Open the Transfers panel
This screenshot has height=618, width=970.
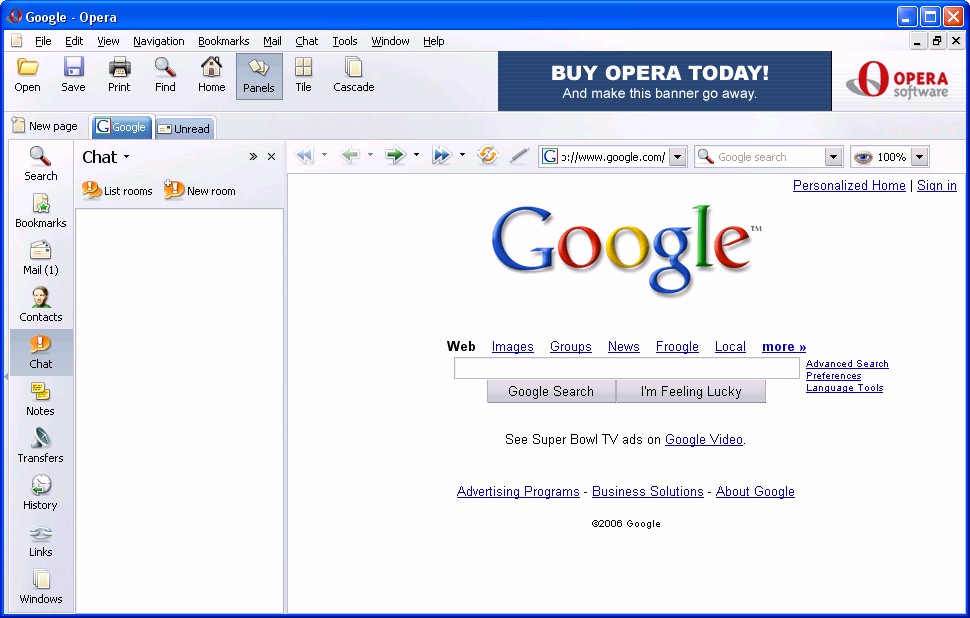pyautogui.click(x=41, y=446)
